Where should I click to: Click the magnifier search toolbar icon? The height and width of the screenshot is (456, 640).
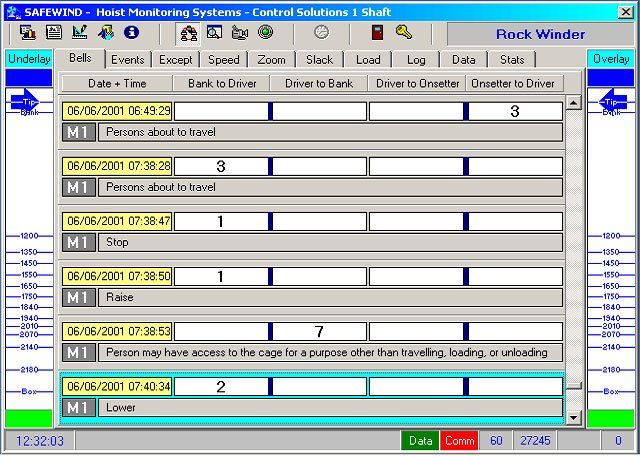(214, 33)
